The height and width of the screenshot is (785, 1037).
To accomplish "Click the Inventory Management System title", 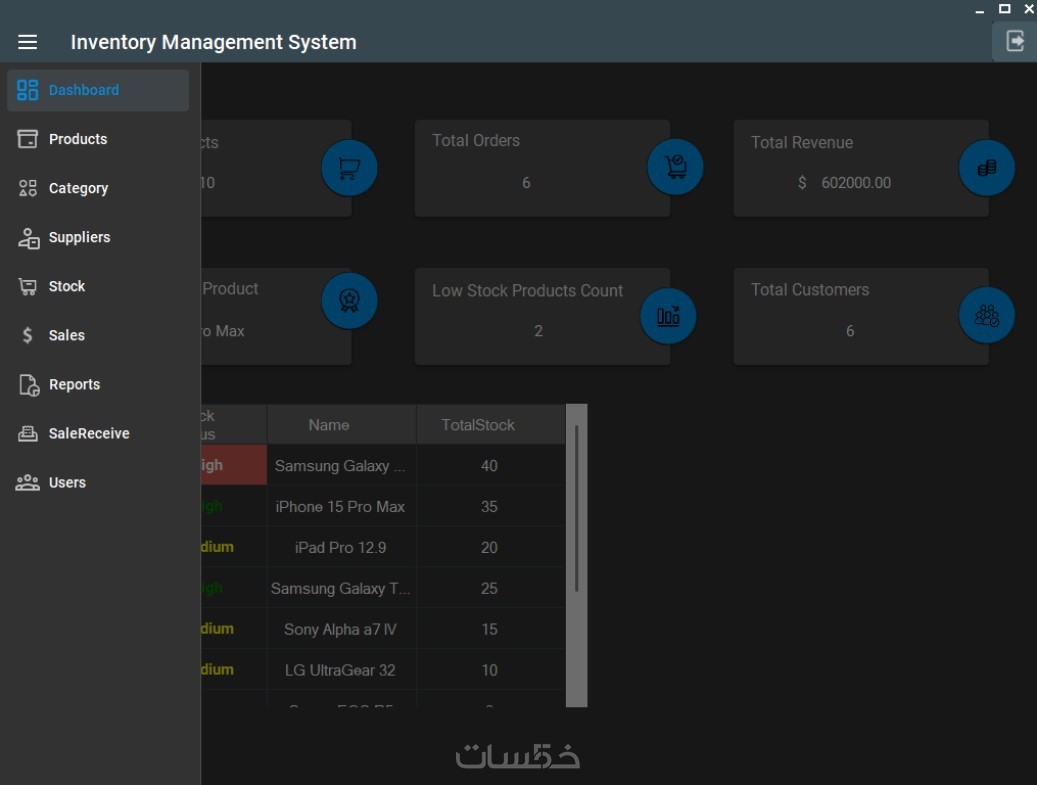I will pos(214,42).
